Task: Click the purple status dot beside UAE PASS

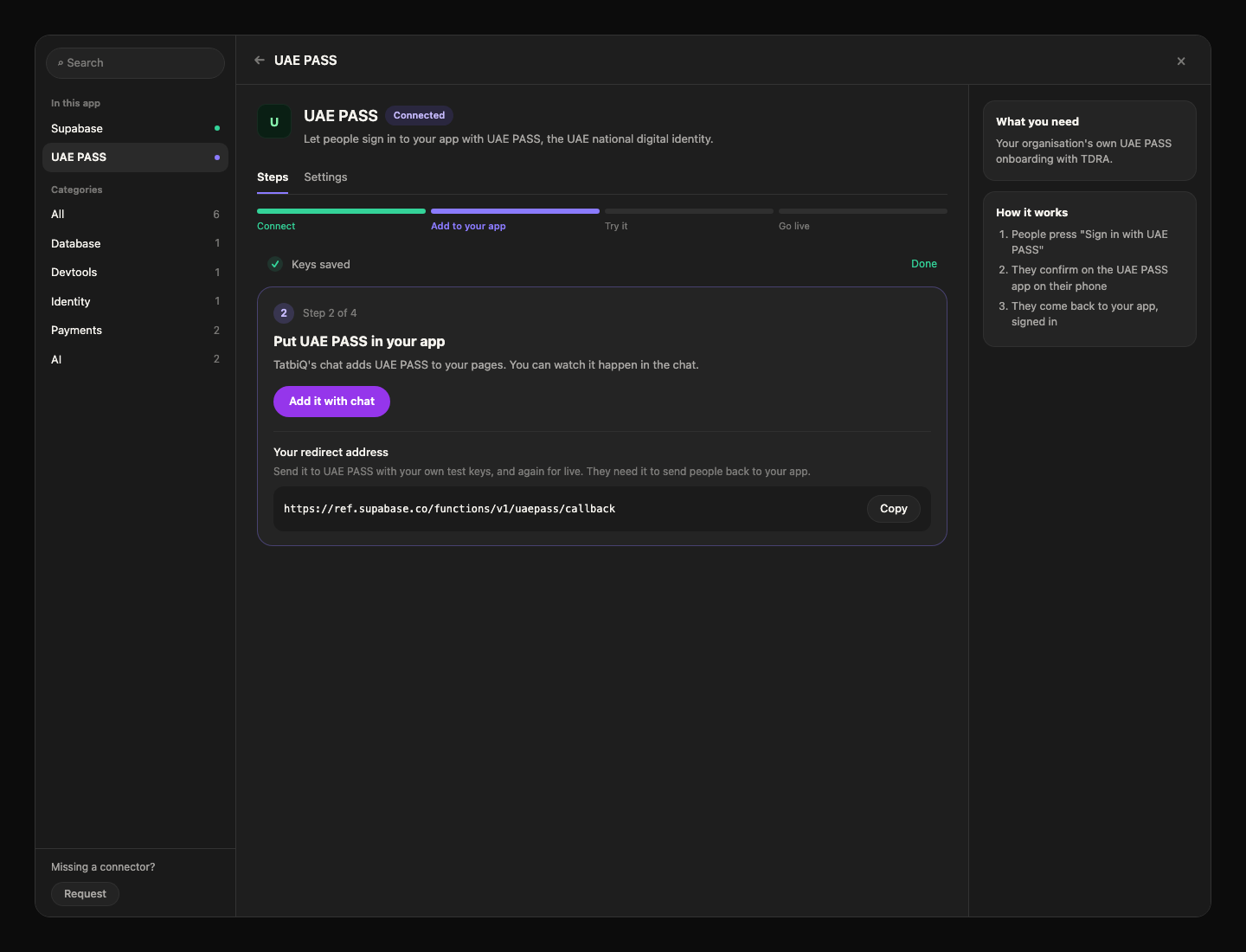Action: pyautogui.click(x=217, y=158)
